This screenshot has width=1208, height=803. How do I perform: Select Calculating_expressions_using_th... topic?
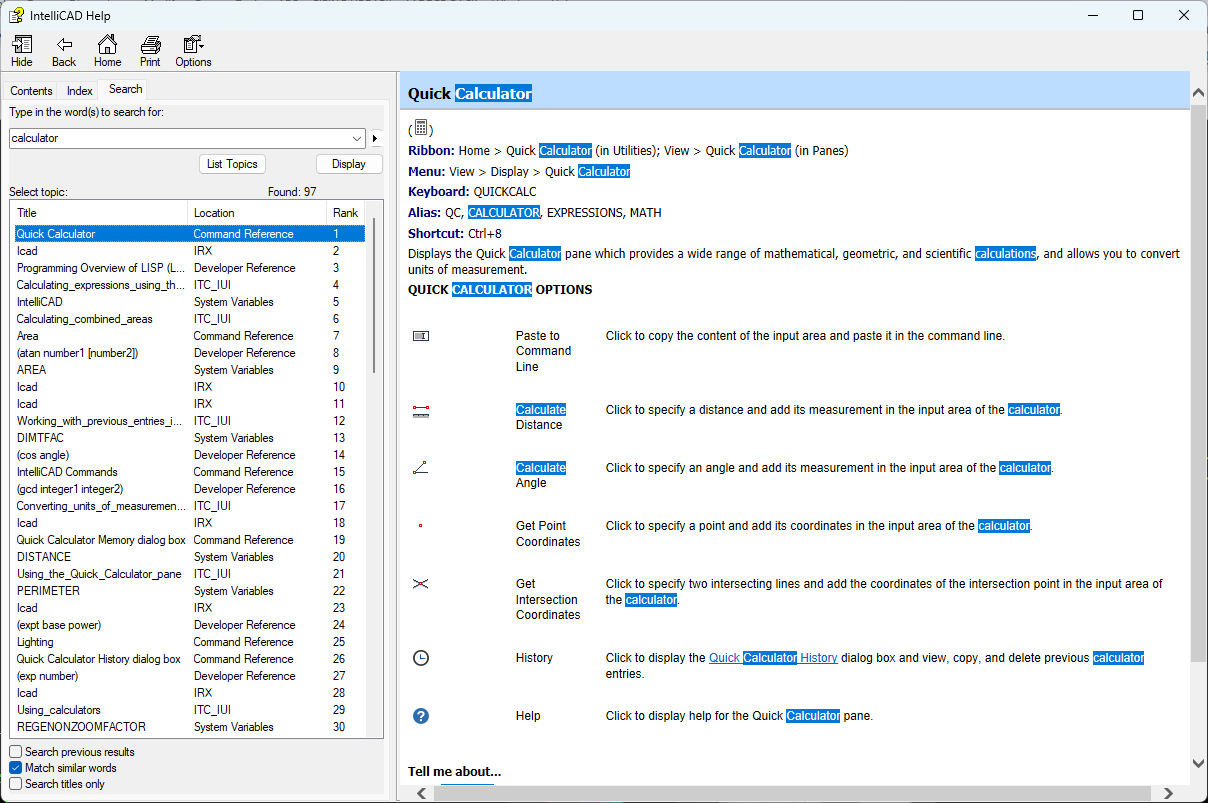click(189, 285)
